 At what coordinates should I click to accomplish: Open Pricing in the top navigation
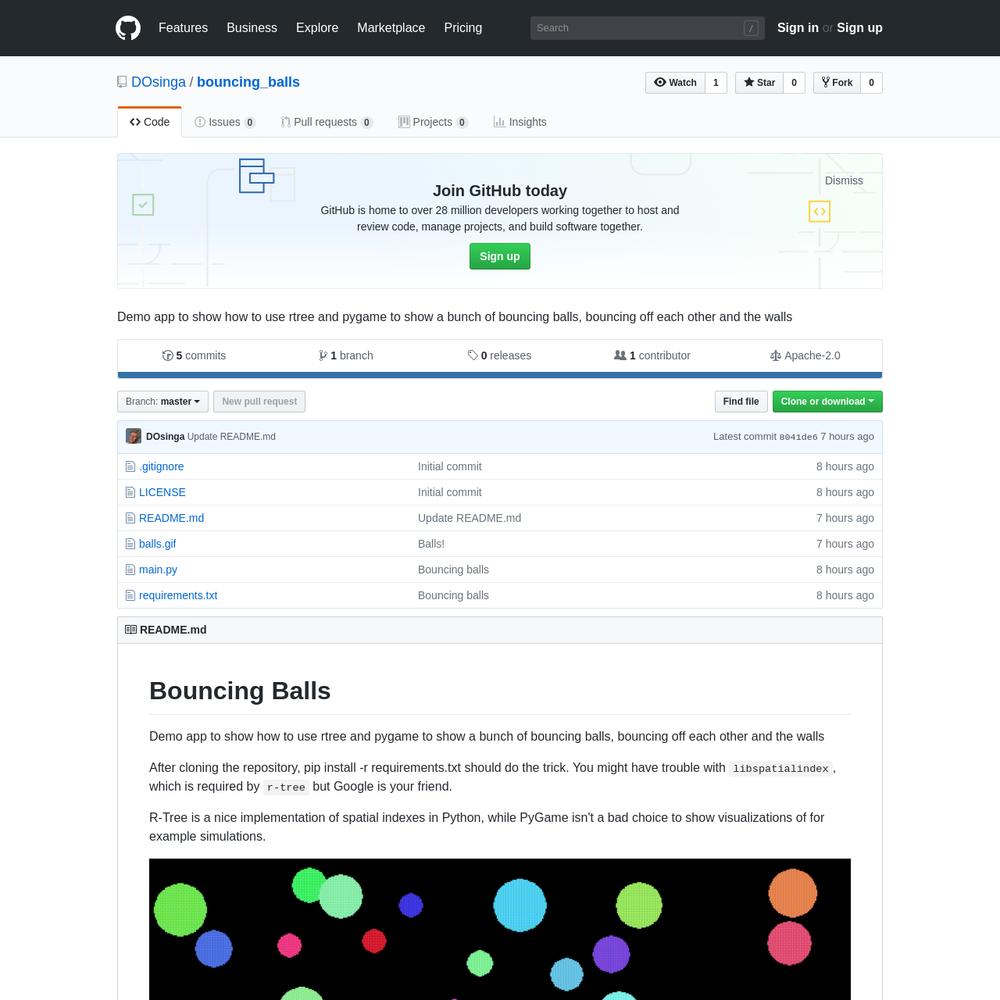point(463,28)
